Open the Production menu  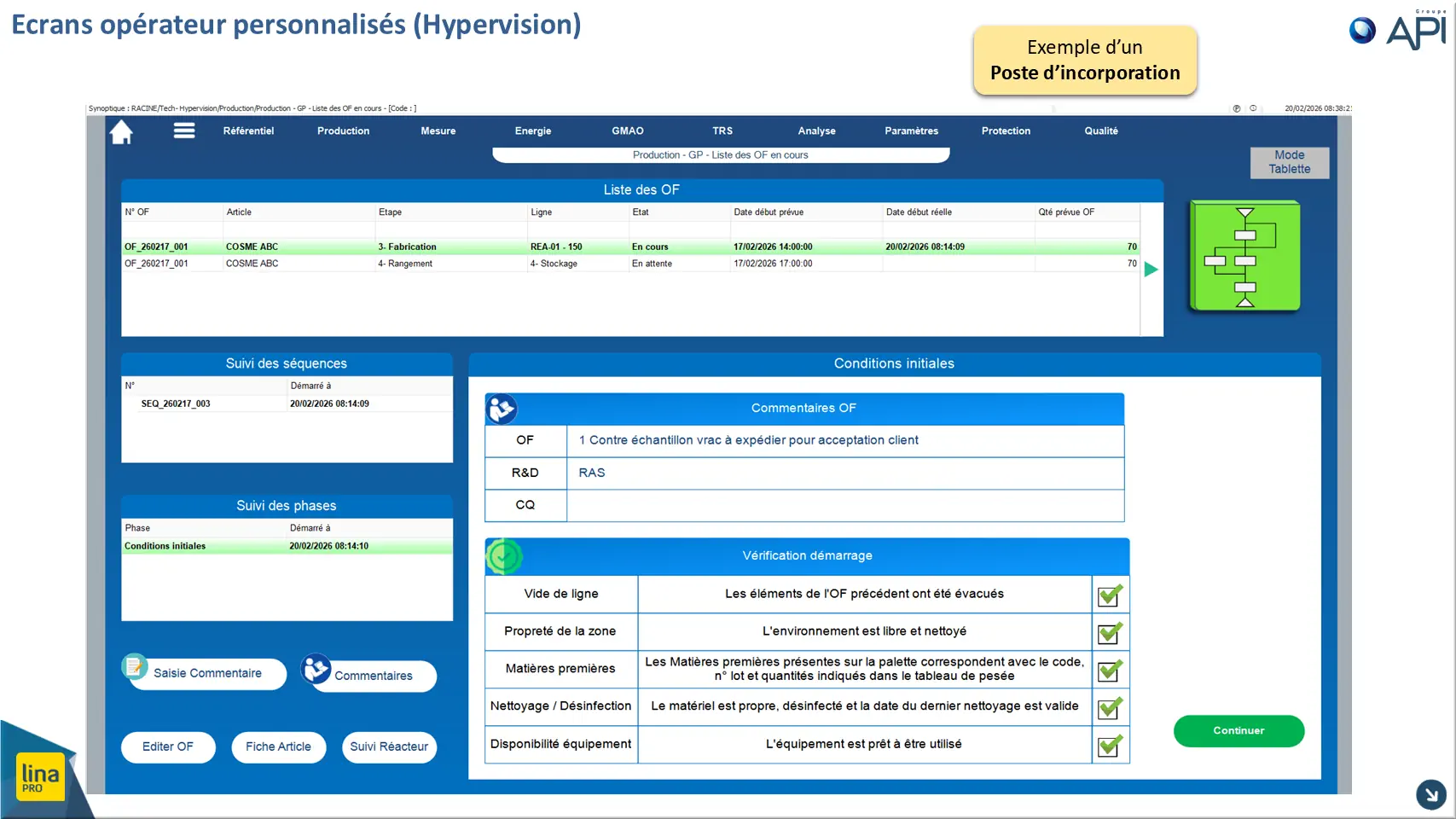(343, 131)
